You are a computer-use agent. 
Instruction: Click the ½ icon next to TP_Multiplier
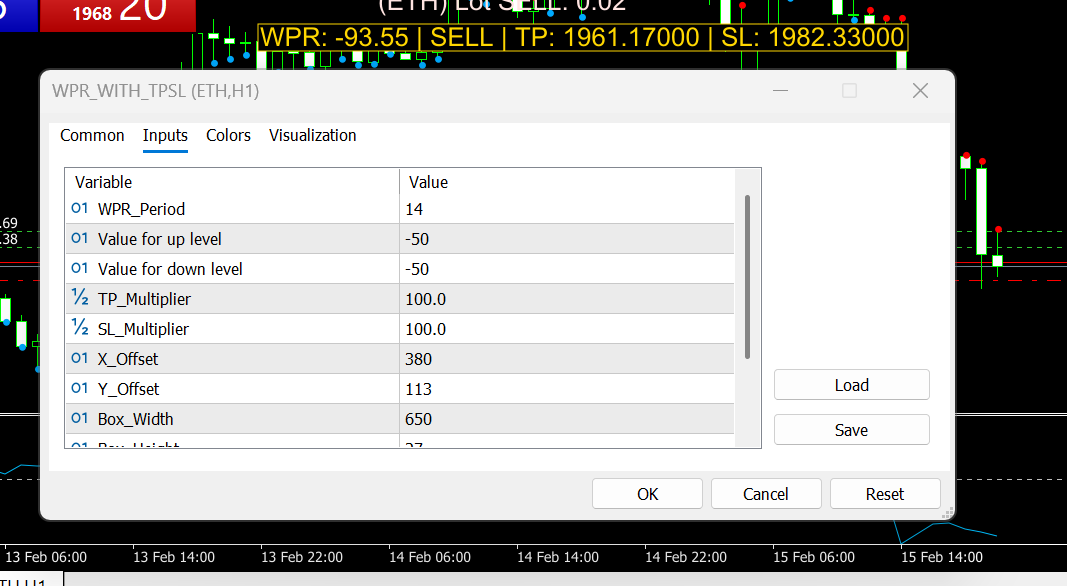80,298
